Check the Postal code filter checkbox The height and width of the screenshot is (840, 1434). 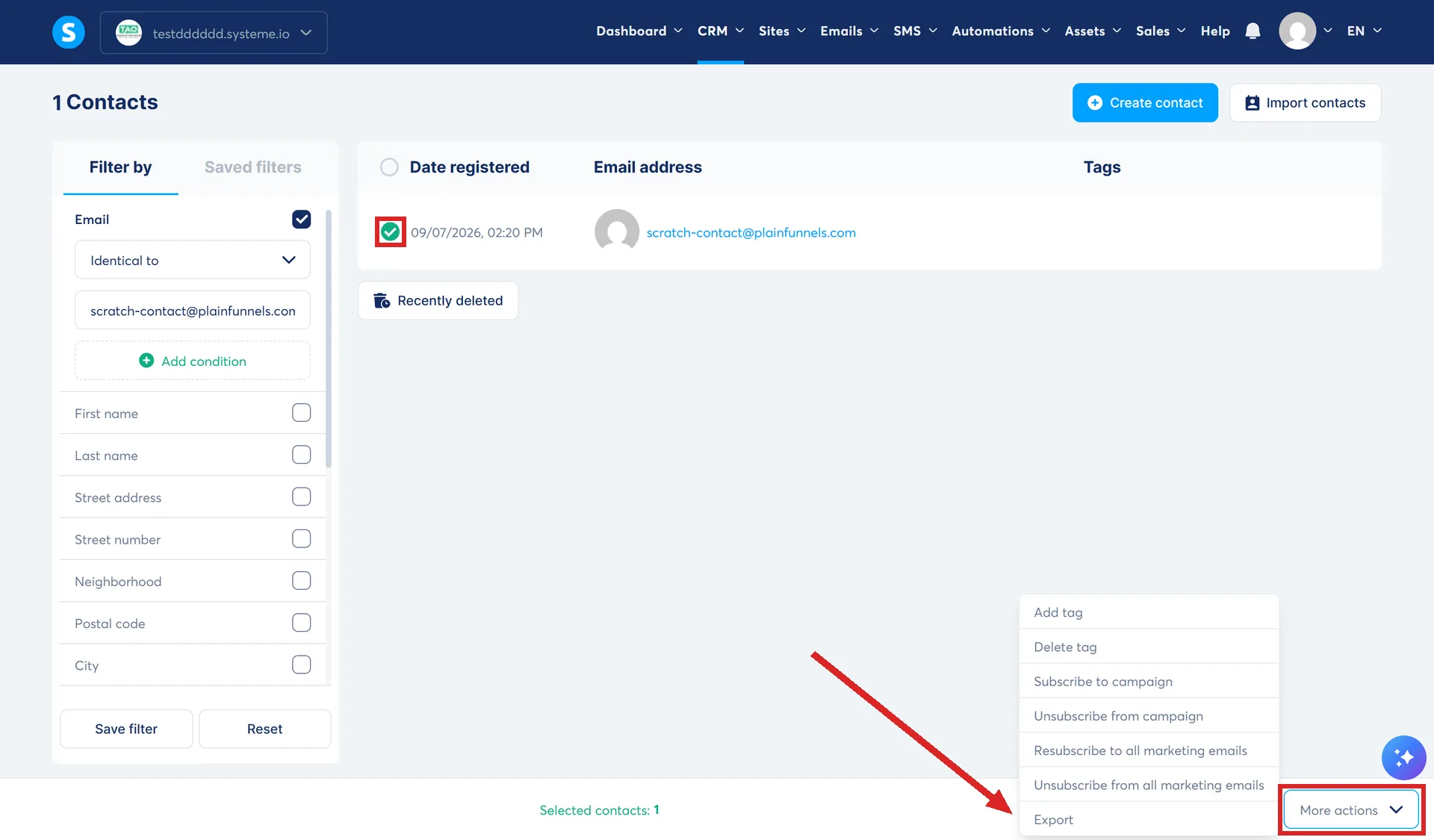301,622
